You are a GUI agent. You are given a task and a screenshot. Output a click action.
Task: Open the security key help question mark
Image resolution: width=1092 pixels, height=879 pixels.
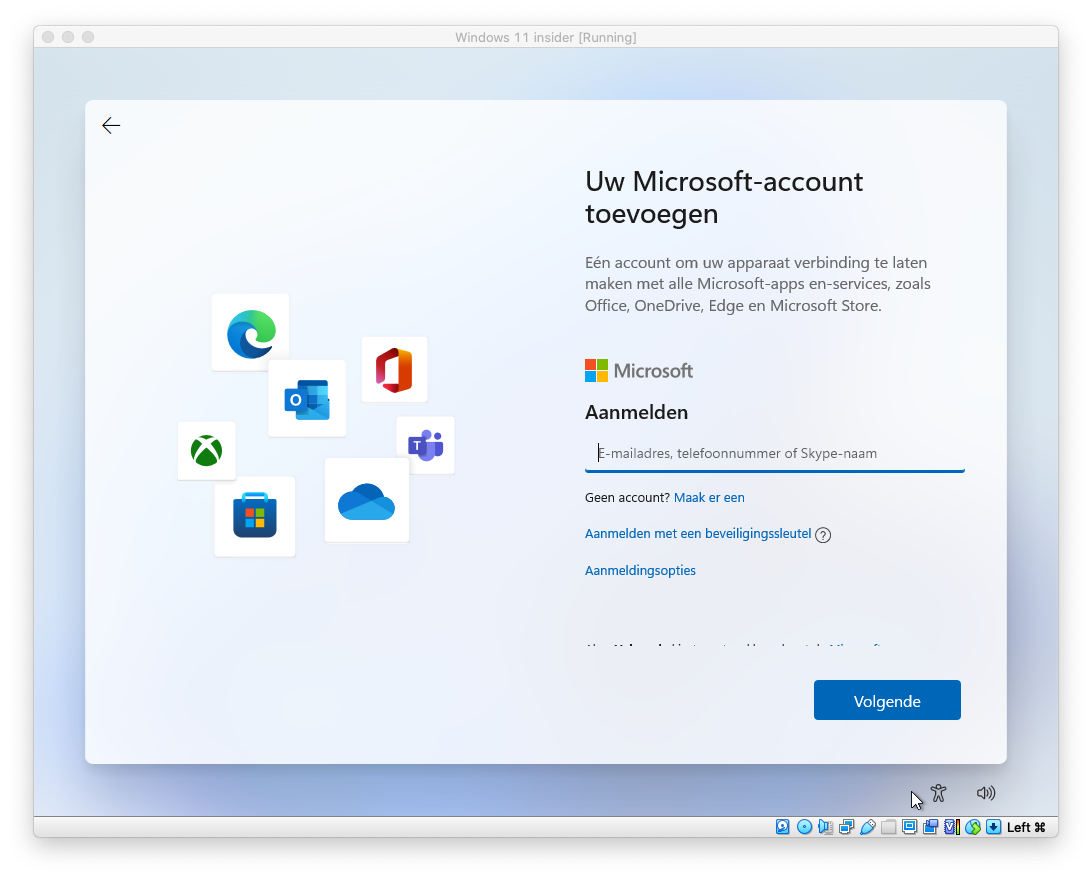click(823, 535)
